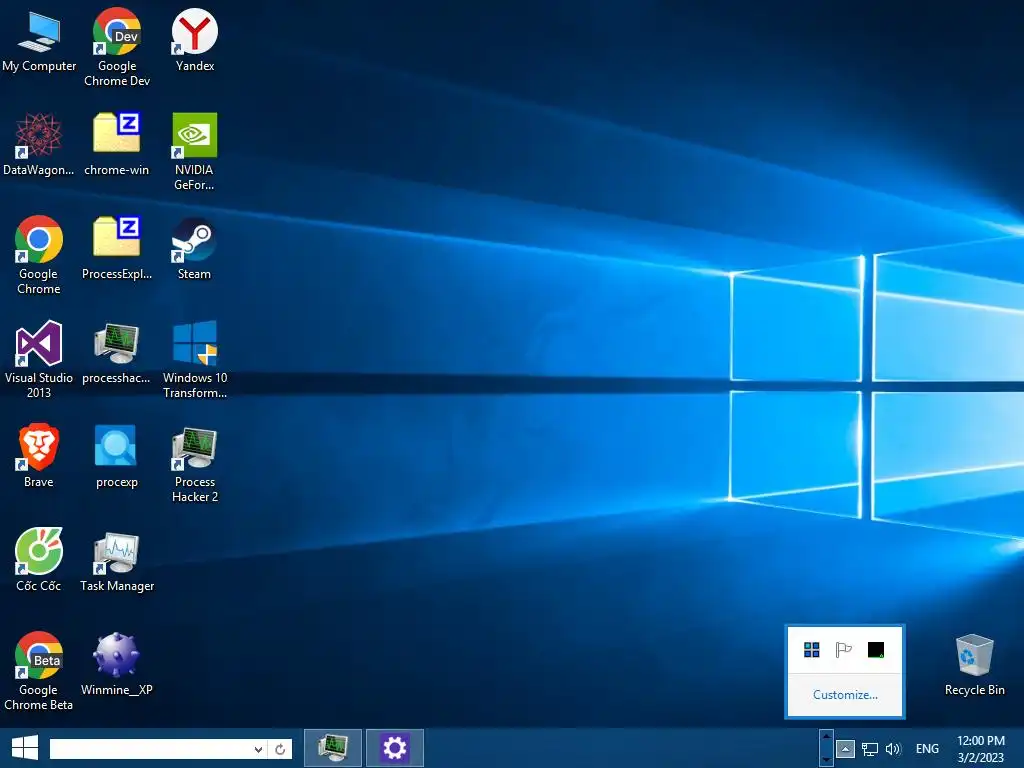This screenshot has height=768, width=1024.
Task: Click the Yandex browser shortcut
Action: (195, 40)
